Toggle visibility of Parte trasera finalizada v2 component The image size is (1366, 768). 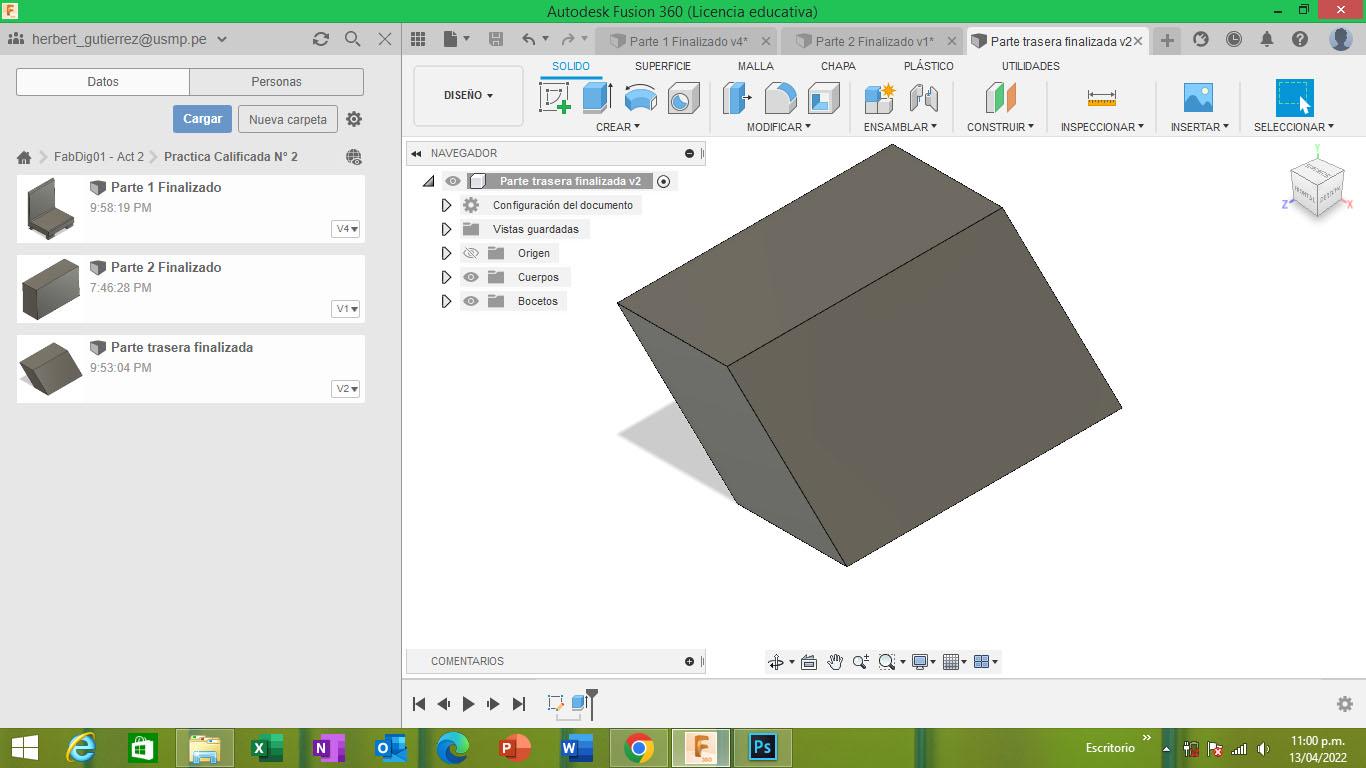coord(453,181)
